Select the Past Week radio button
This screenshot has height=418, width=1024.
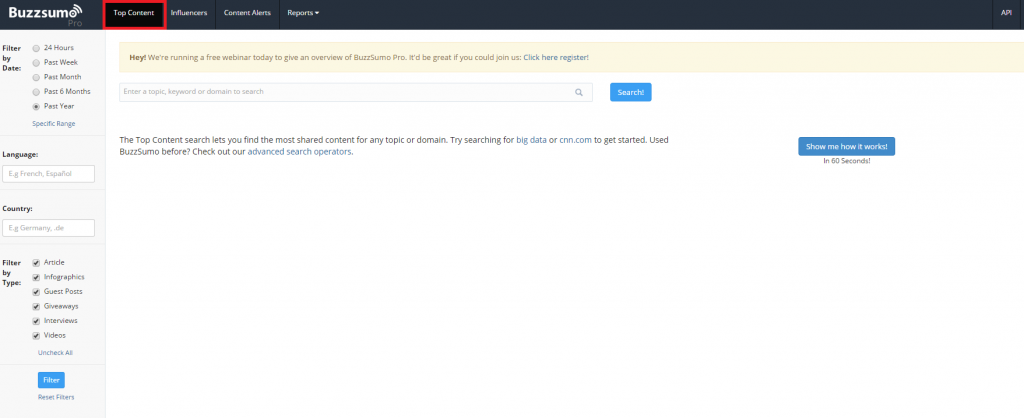point(37,62)
